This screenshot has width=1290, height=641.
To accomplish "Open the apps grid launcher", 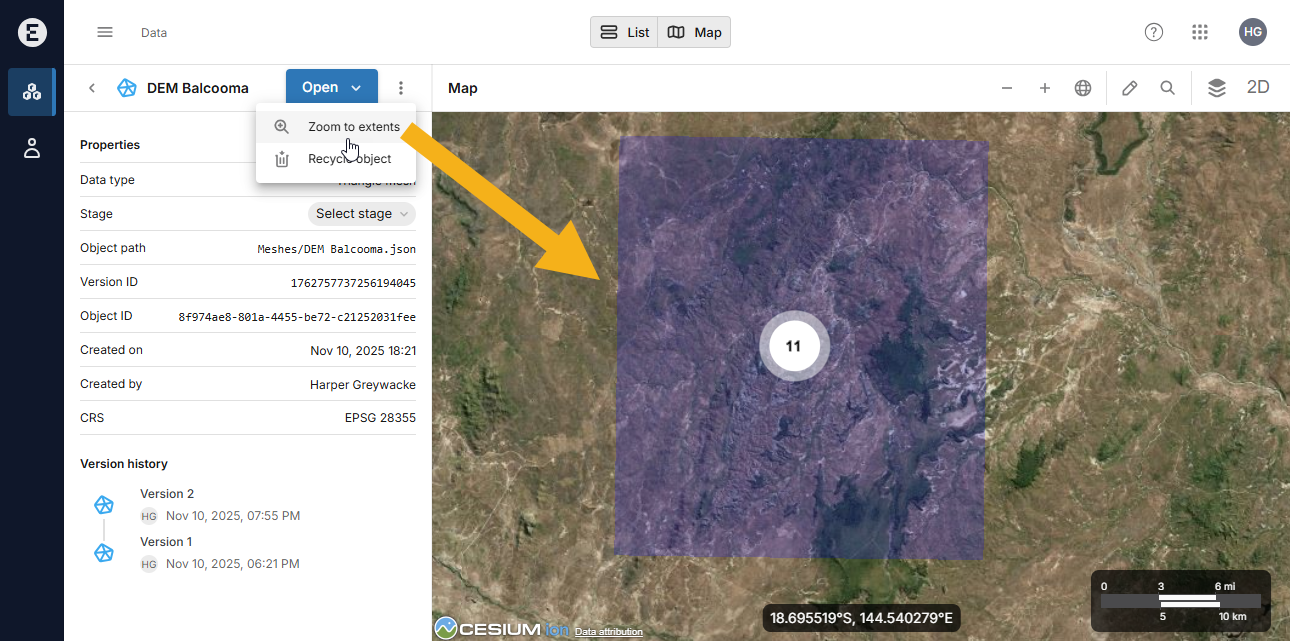I will pyautogui.click(x=1200, y=32).
